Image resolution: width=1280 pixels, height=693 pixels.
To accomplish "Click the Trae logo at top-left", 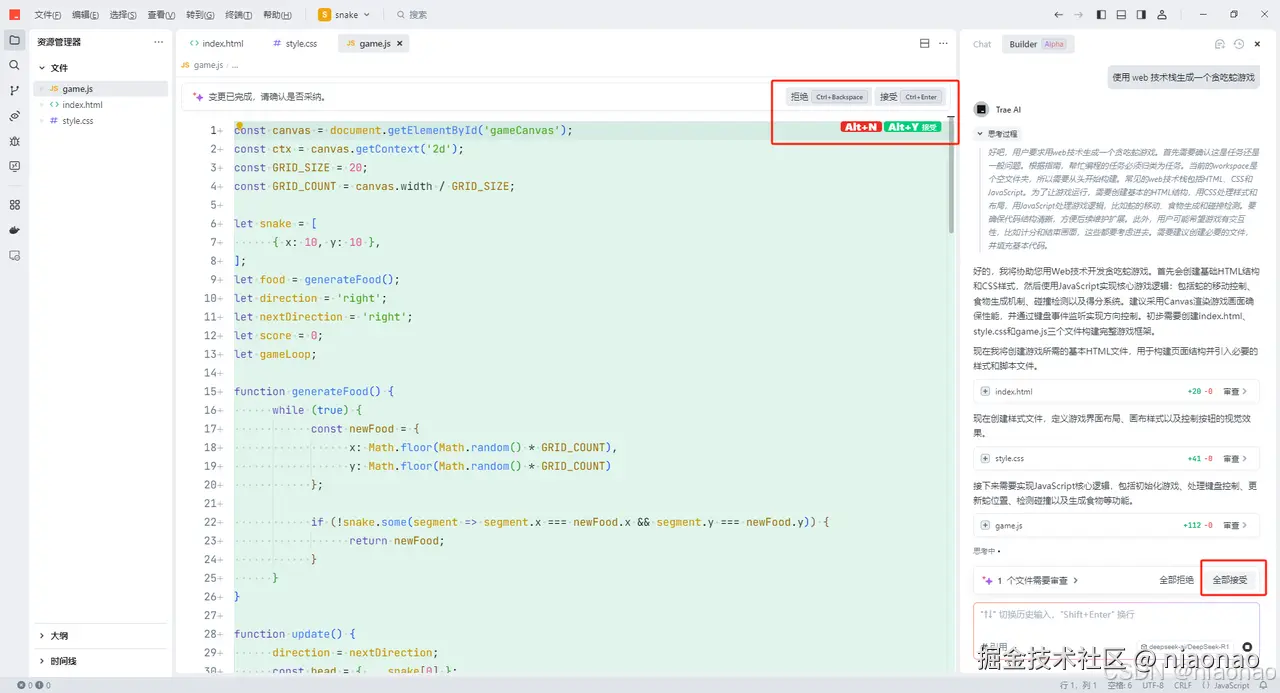I will coord(15,15).
